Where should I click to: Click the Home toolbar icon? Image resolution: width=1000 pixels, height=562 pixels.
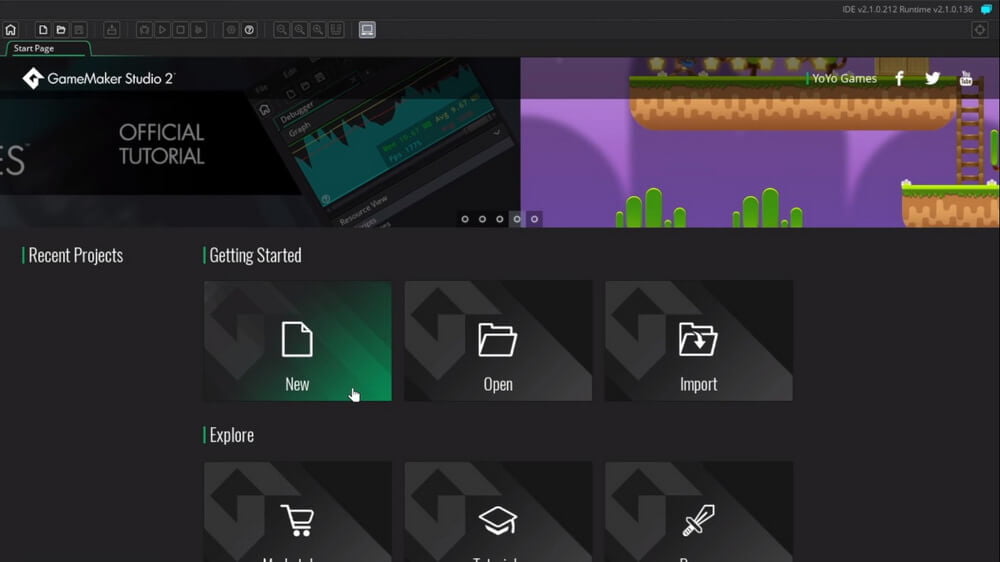click(x=11, y=30)
